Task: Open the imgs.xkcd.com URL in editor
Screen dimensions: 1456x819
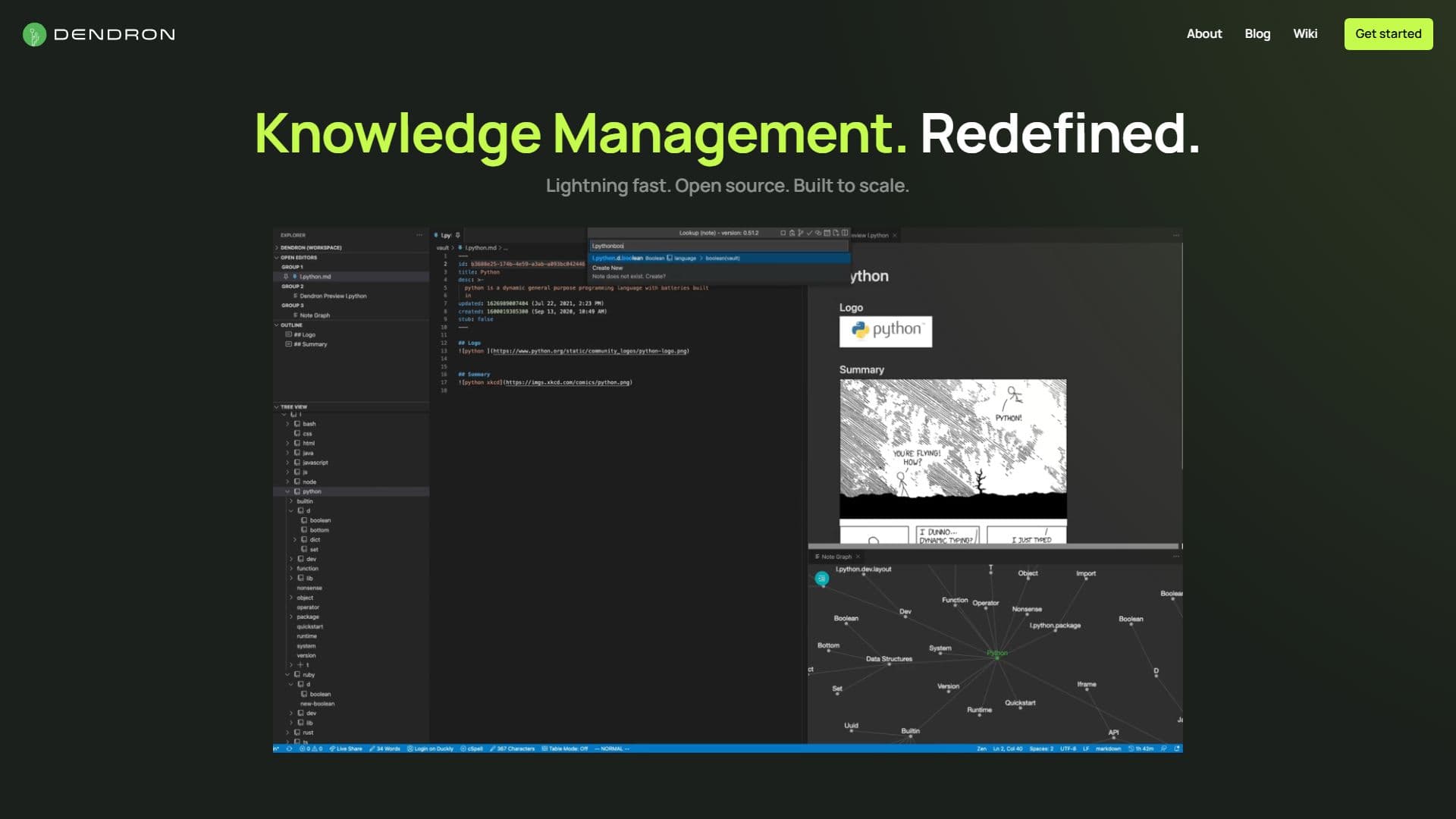Action: 568,383
